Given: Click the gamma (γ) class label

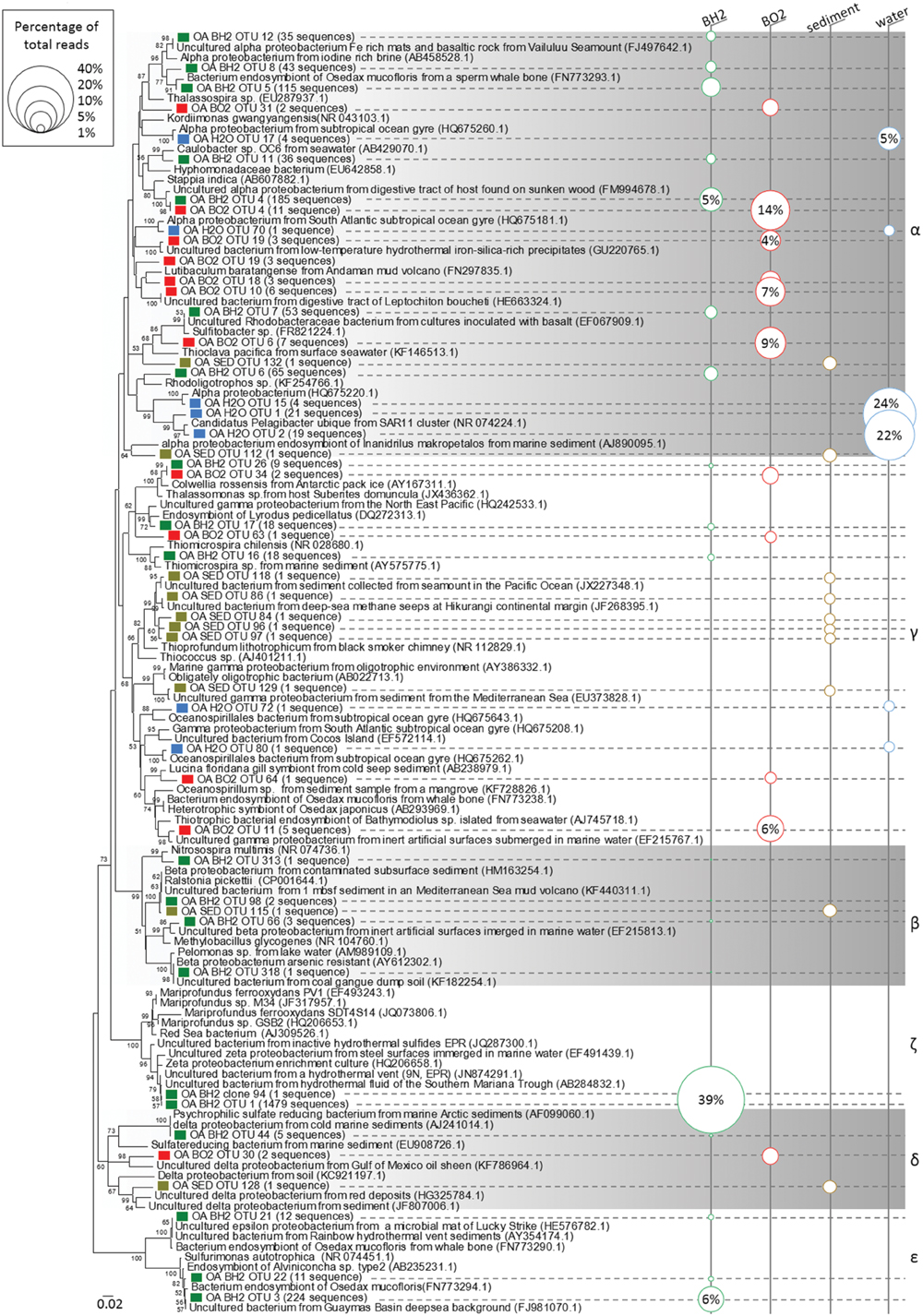Looking at the screenshot, I should (915, 634).
